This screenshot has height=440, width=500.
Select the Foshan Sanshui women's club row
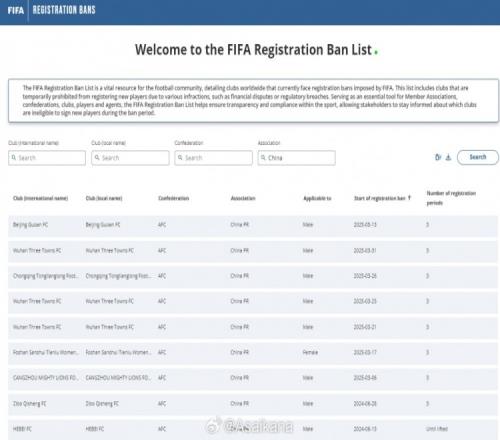[253, 352]
